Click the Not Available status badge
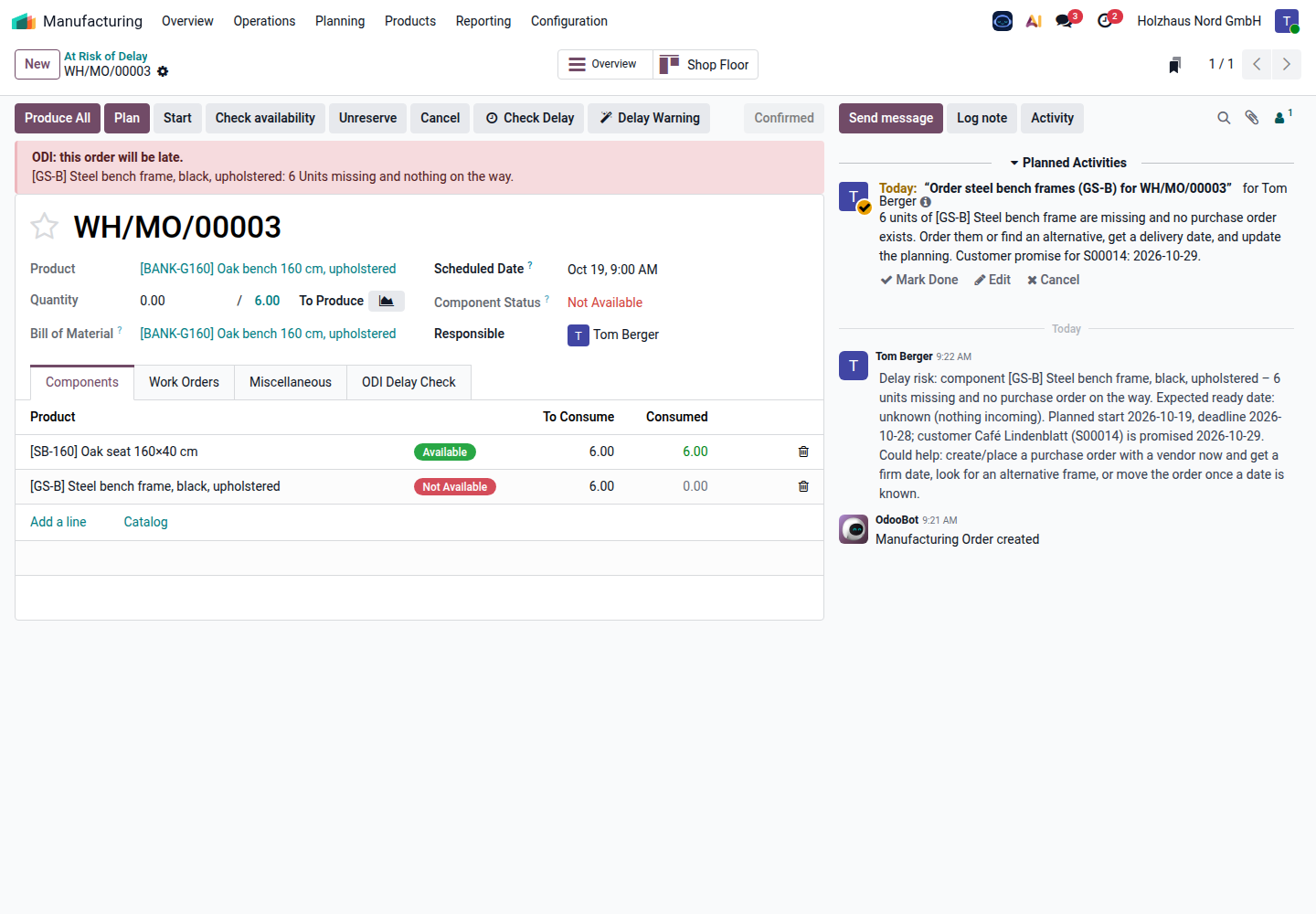Viewport: 1316px width, 914px height. tap(455, 487)
